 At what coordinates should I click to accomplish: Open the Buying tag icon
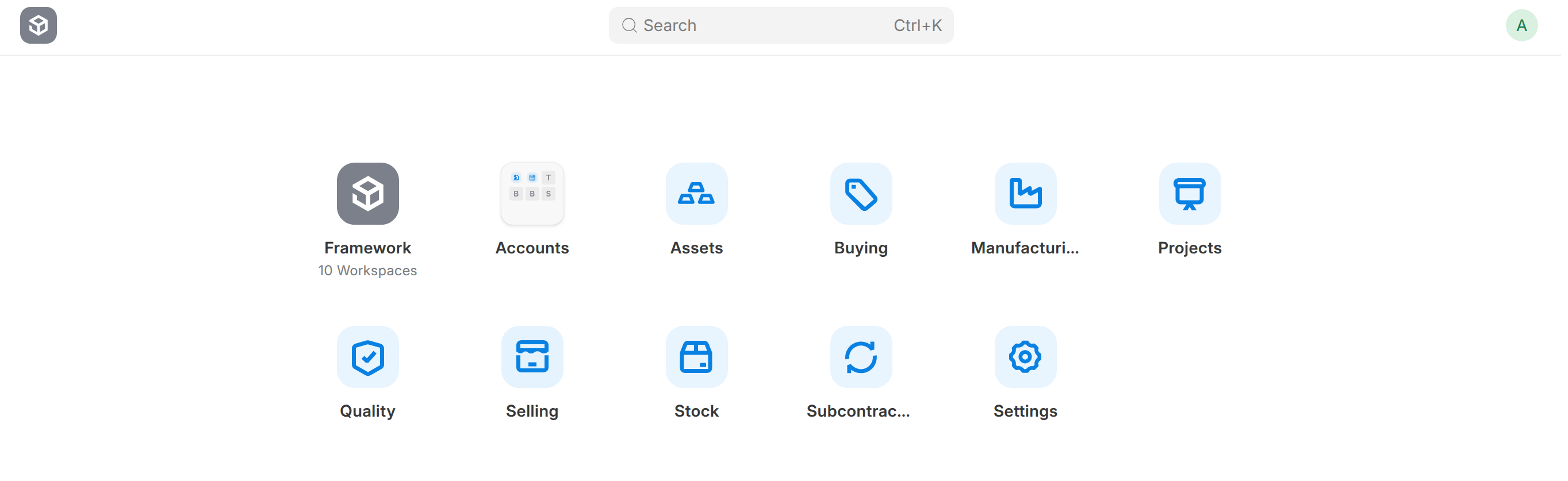point(861,193)
